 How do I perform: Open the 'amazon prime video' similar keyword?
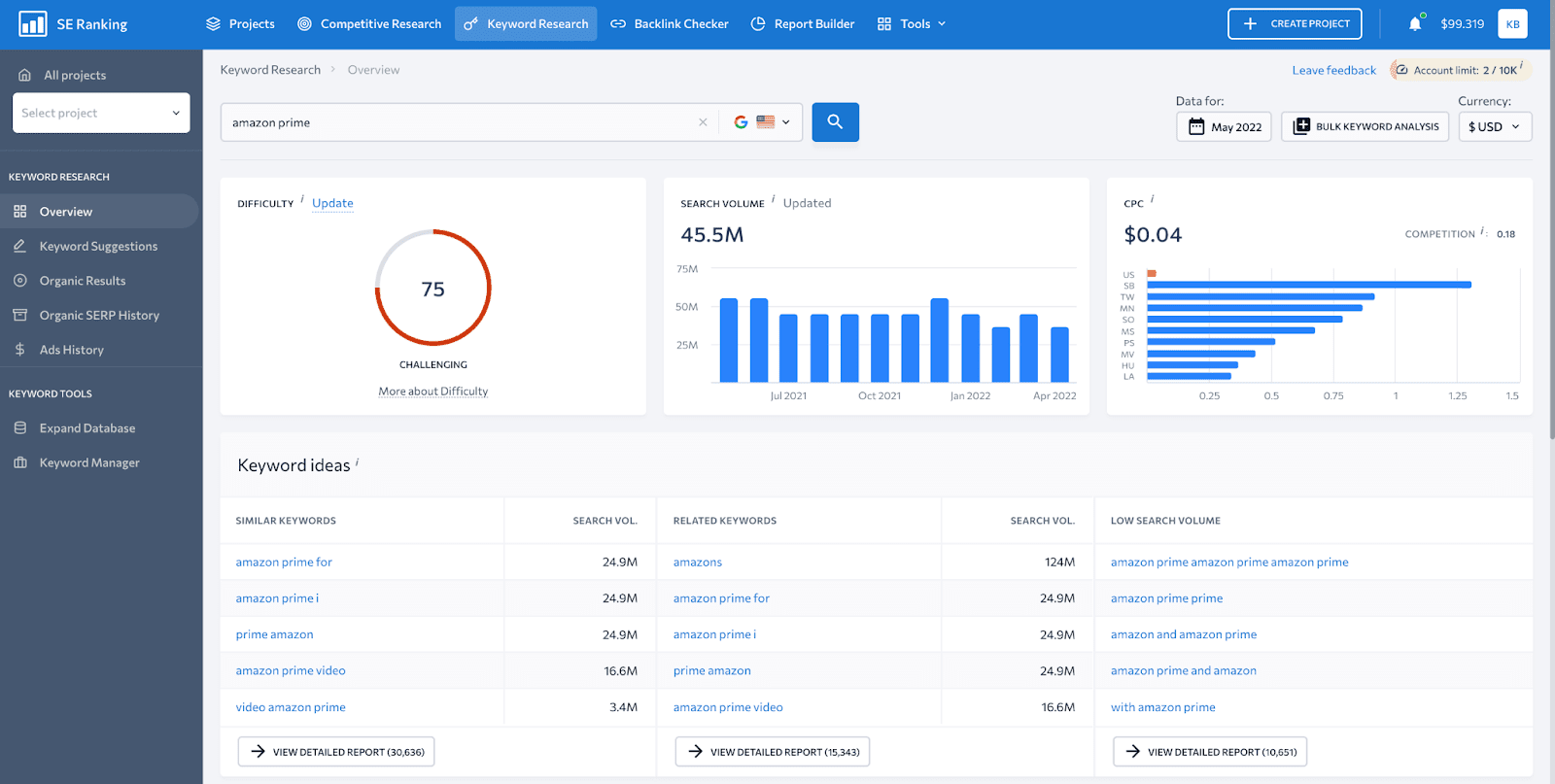(291, 670)
